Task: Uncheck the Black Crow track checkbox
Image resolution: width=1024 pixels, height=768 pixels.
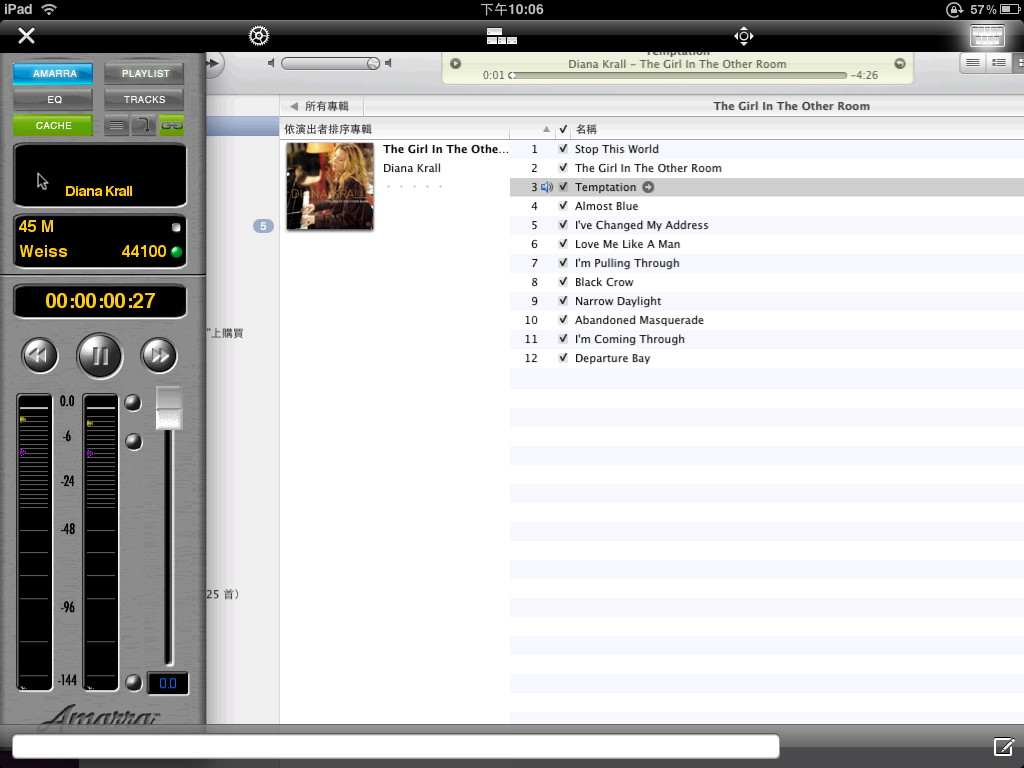Action: pyautogui.click(x=563, y=281)
